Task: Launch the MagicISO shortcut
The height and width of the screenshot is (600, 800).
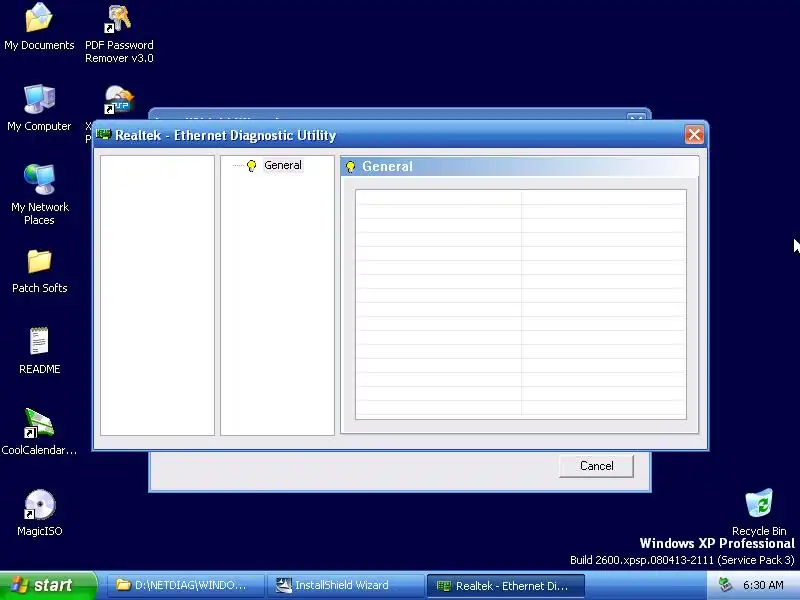Action: [x=39, y=513]
